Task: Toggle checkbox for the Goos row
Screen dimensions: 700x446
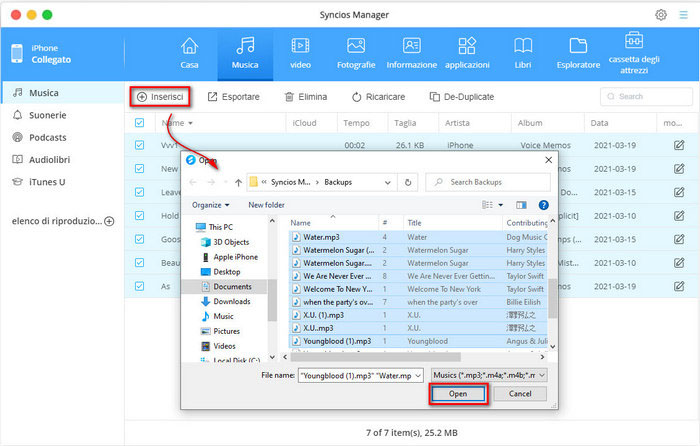Action: (x=140, y=239)
